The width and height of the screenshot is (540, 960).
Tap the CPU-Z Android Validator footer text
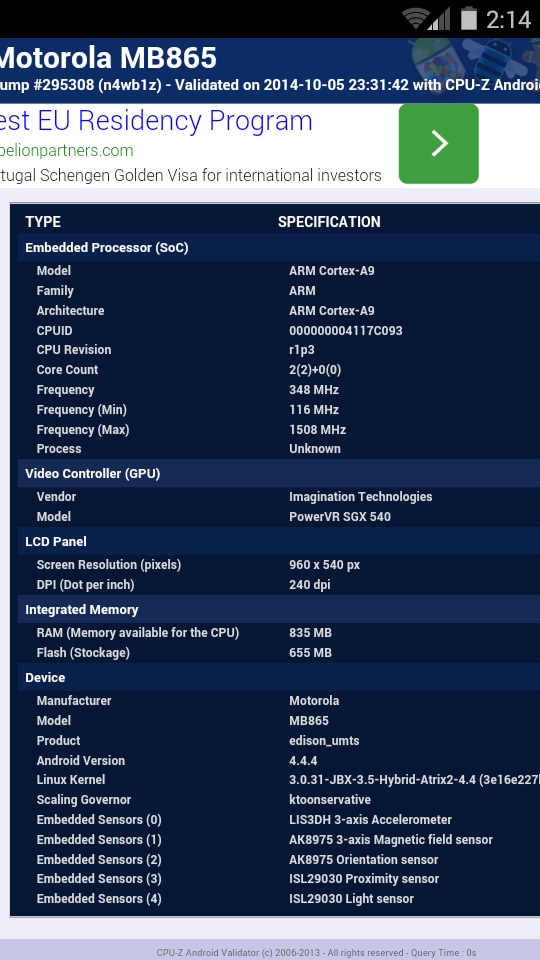click(x=317, y=953)
